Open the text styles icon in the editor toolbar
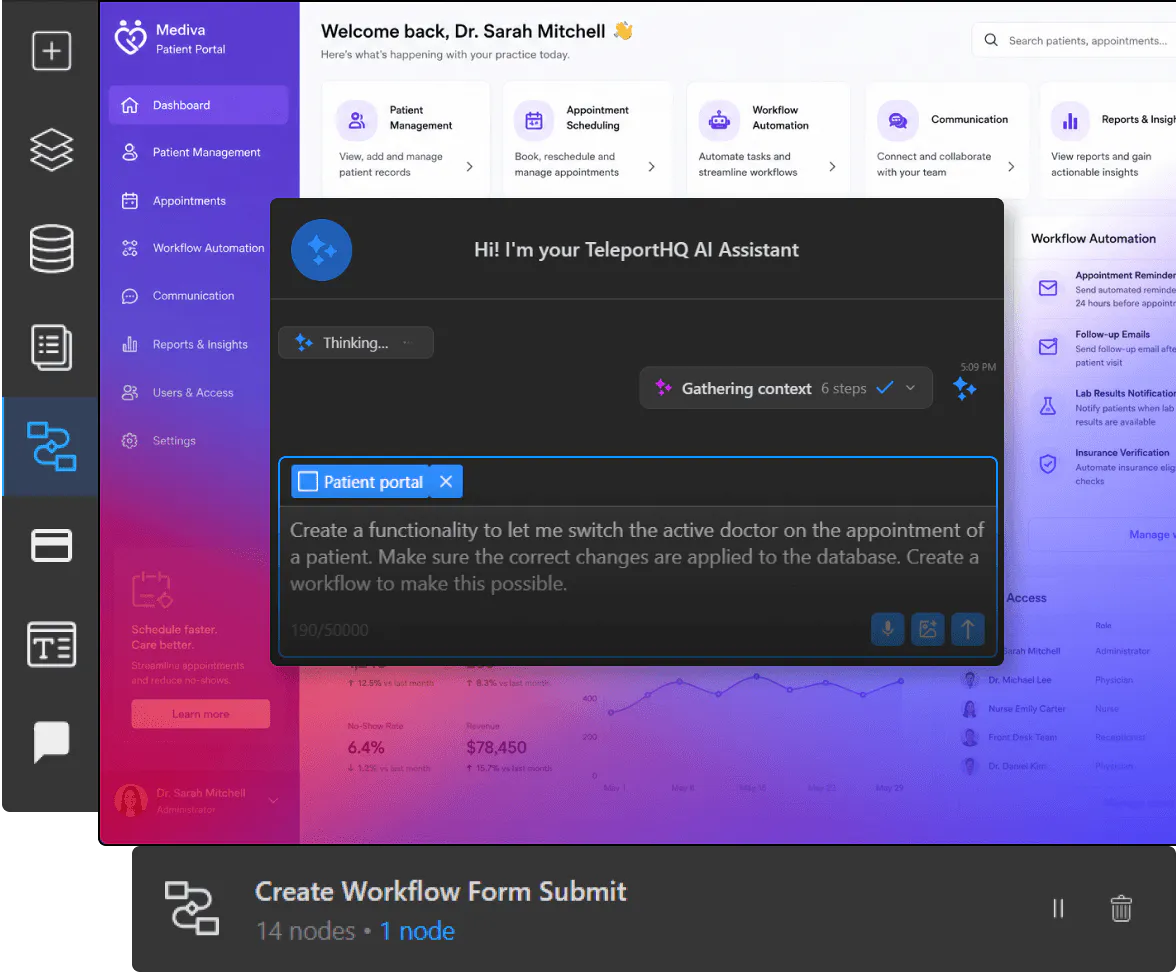The width and height of the screenshot is (1176, 972). pyautogui.click(x=51, y=644)
